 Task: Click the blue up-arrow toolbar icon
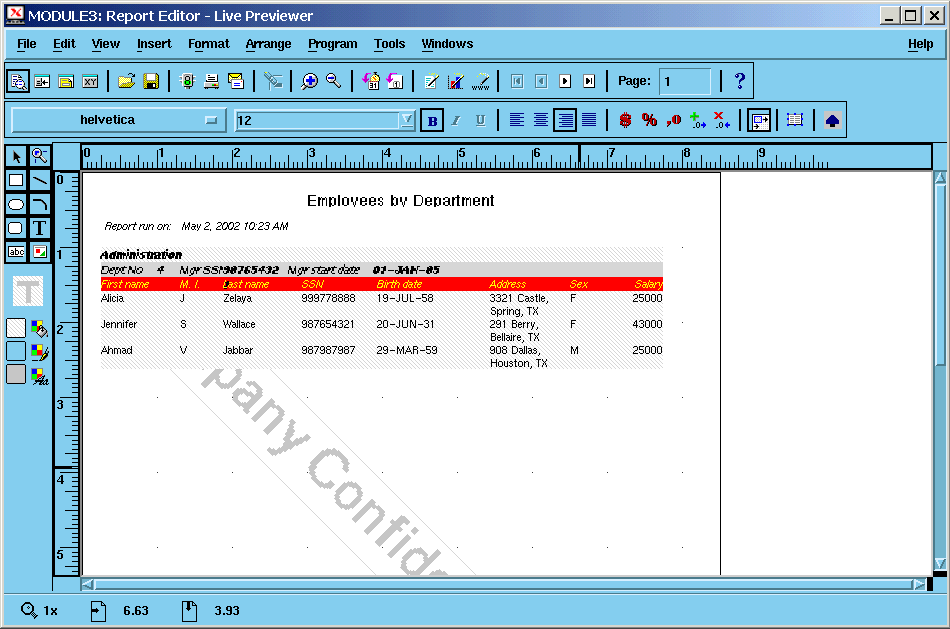[x=832, y=121]
